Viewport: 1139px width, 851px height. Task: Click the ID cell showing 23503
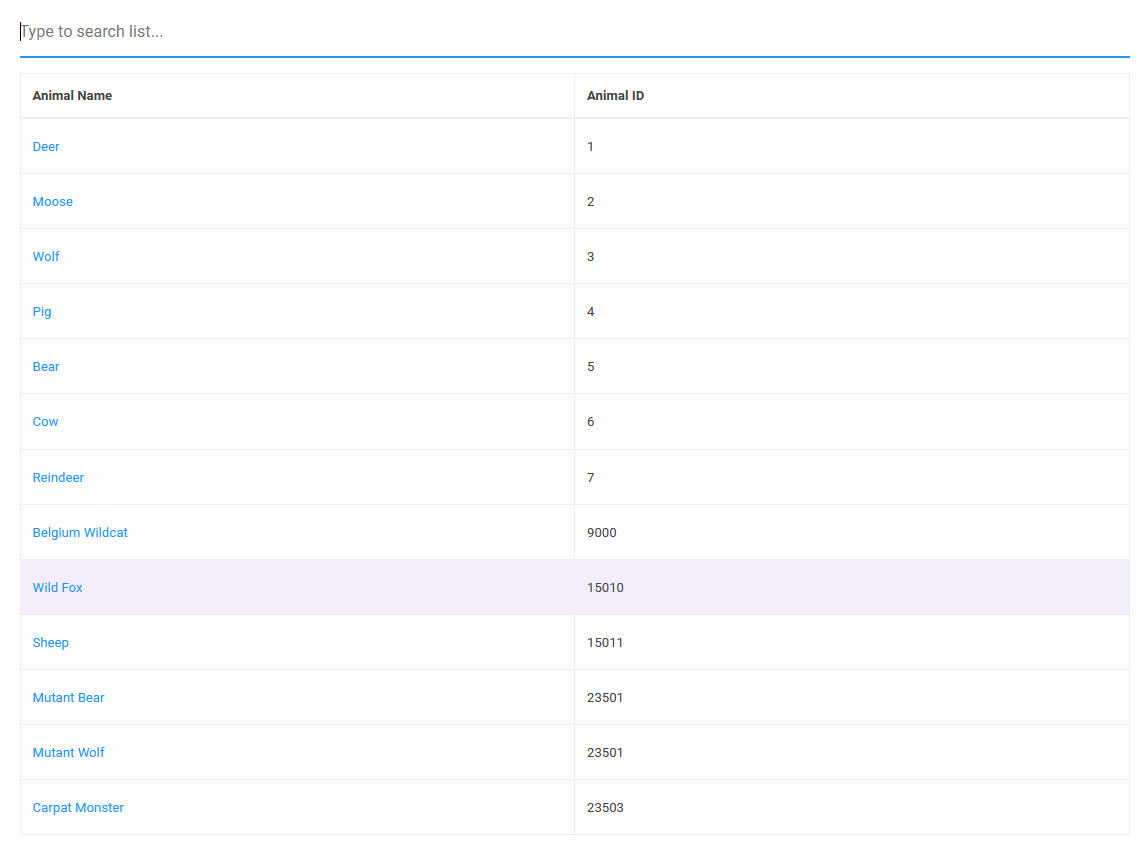pyautogui.click(x=605, y=808)
